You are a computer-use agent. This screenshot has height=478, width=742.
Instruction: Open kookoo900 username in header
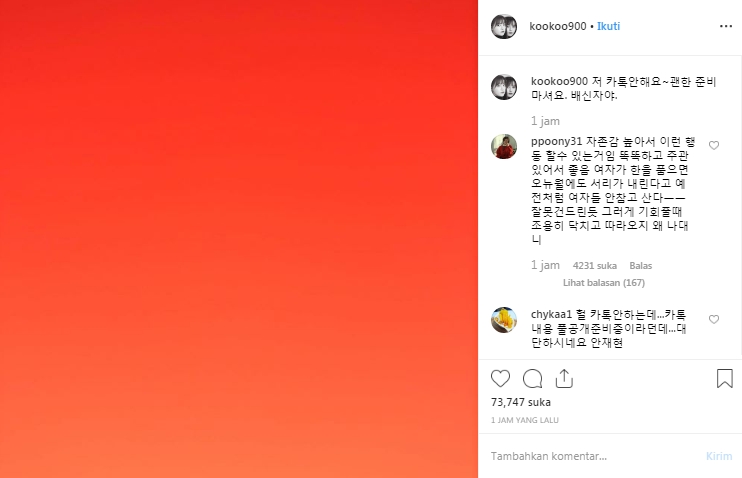click(558, 26)
